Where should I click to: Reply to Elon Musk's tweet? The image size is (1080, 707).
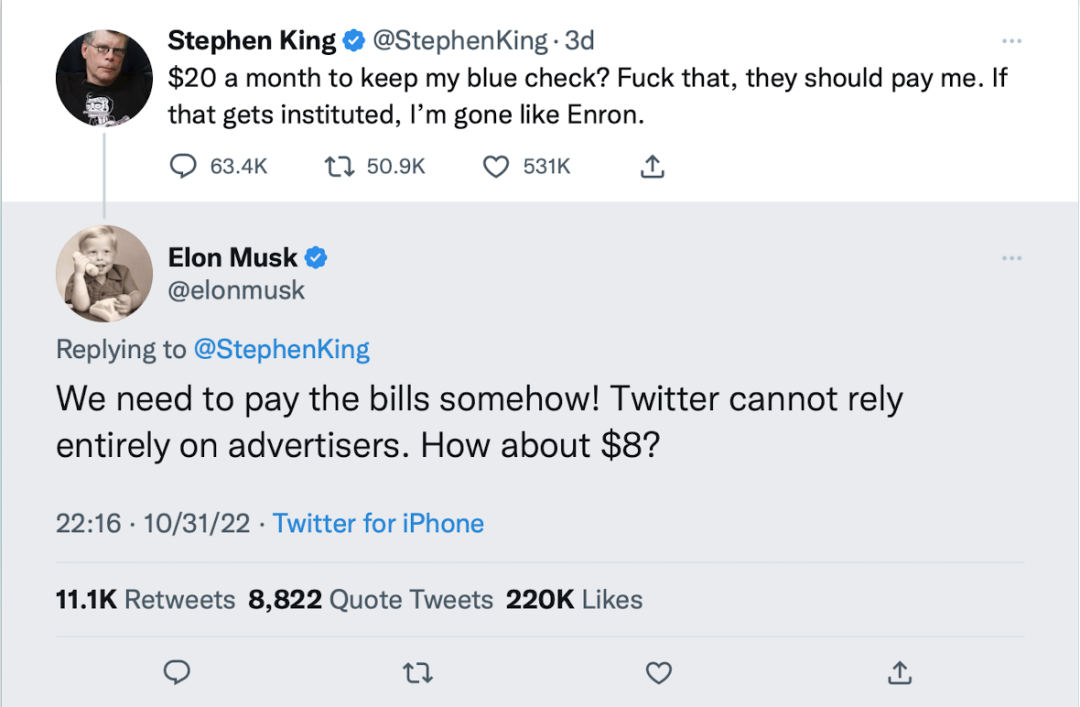[x=177, y=673]
